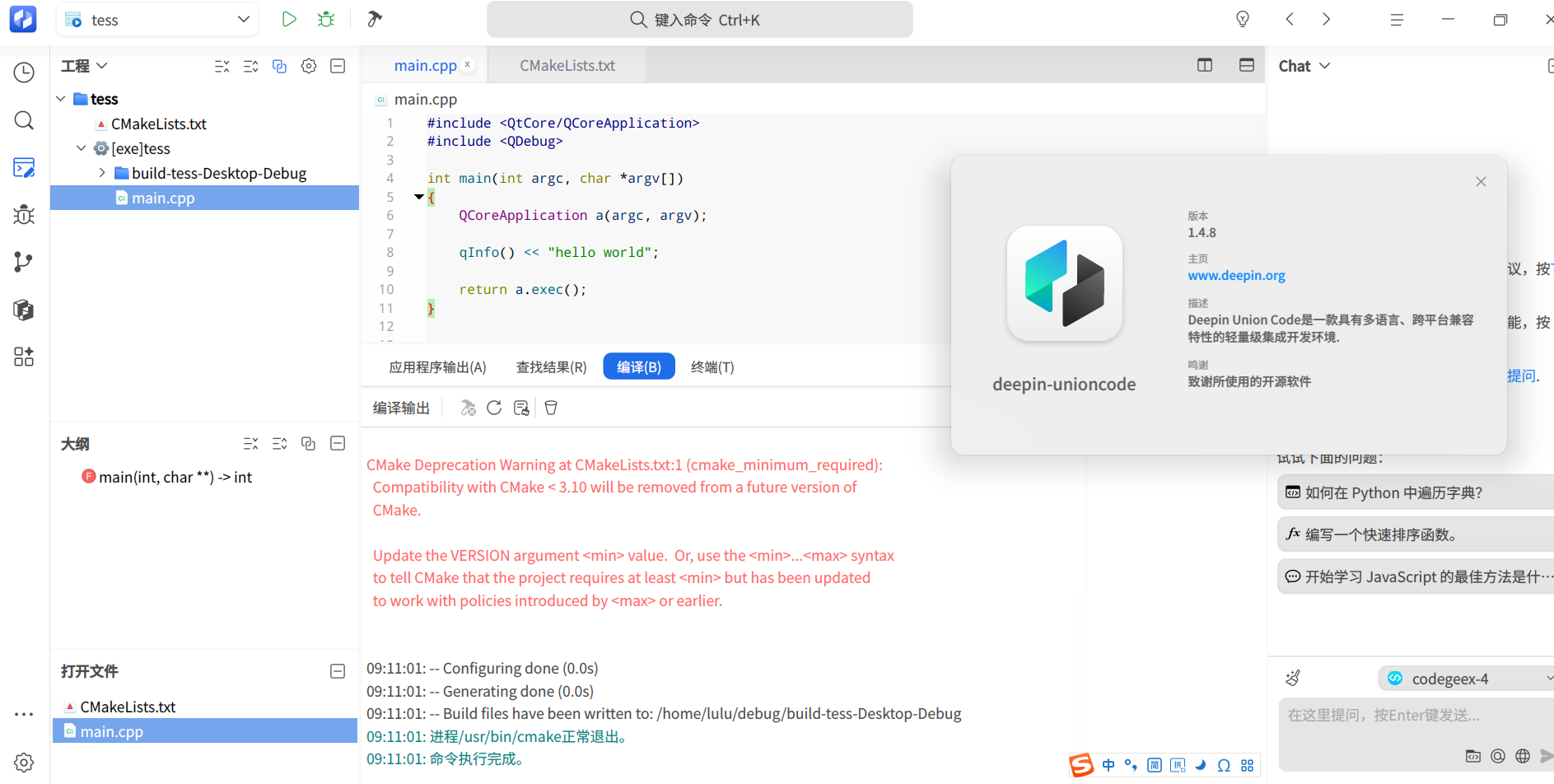Open the recent history sidebar icon

24,72
